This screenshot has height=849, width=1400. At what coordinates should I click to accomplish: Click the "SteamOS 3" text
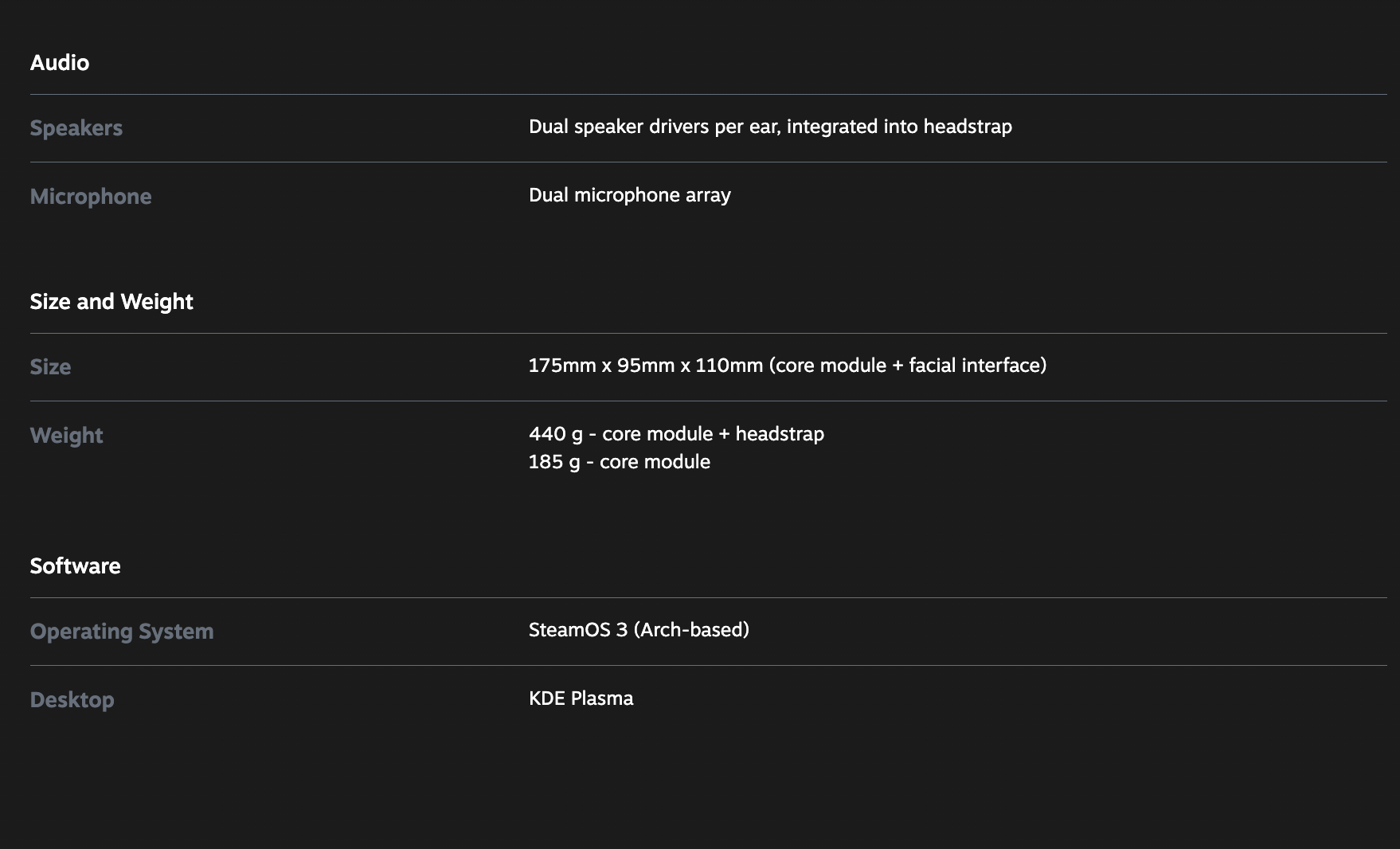(578, 630)
